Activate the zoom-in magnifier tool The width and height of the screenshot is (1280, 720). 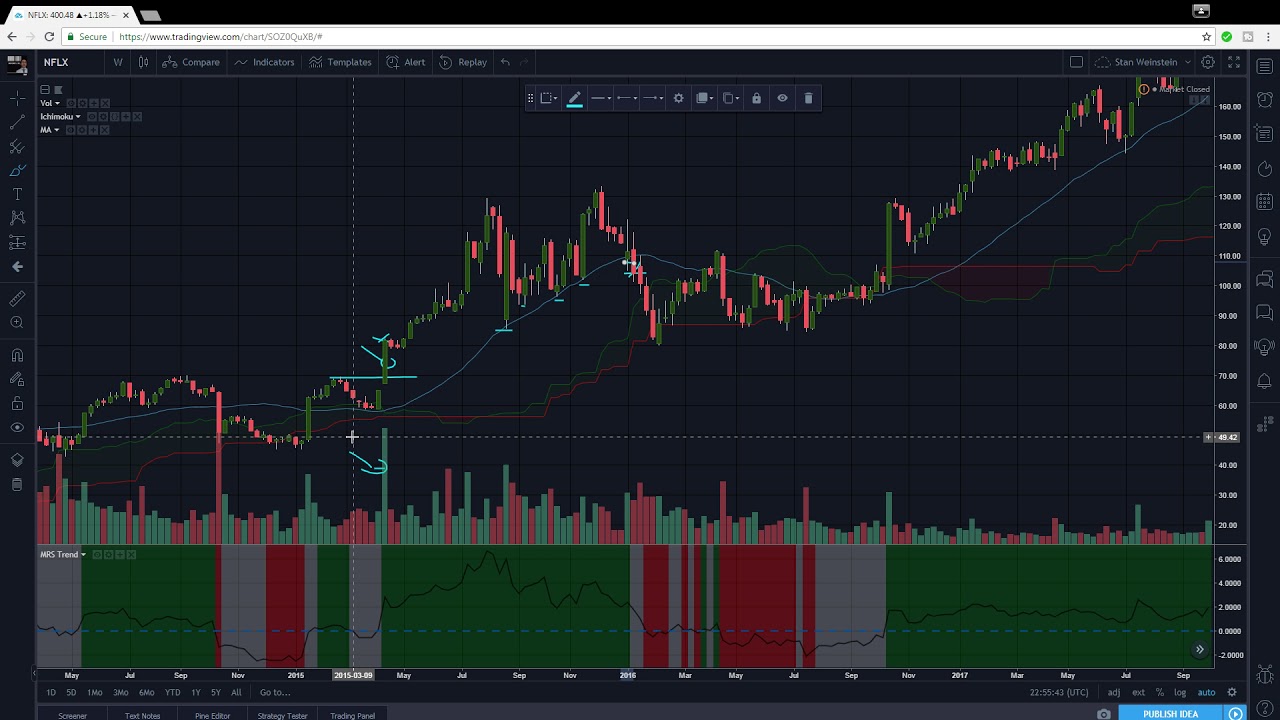coord(17,323)
